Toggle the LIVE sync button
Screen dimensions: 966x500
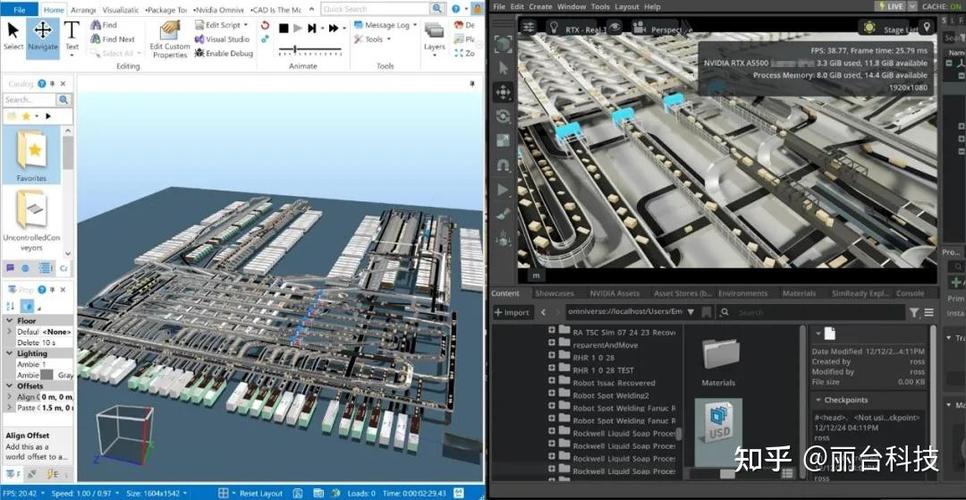point(890,6)
